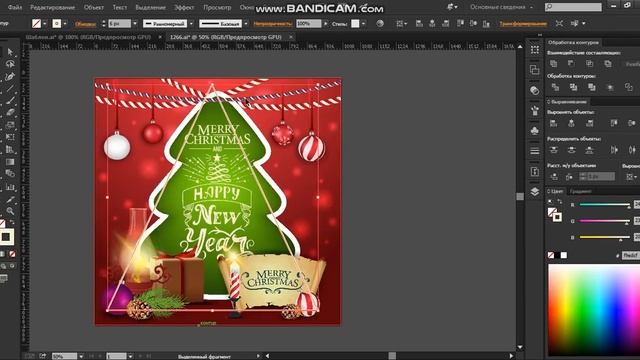This screenshot has width=640, height=360.
Task: Switch to the Градиент panel tab
Action: point(580,191)
